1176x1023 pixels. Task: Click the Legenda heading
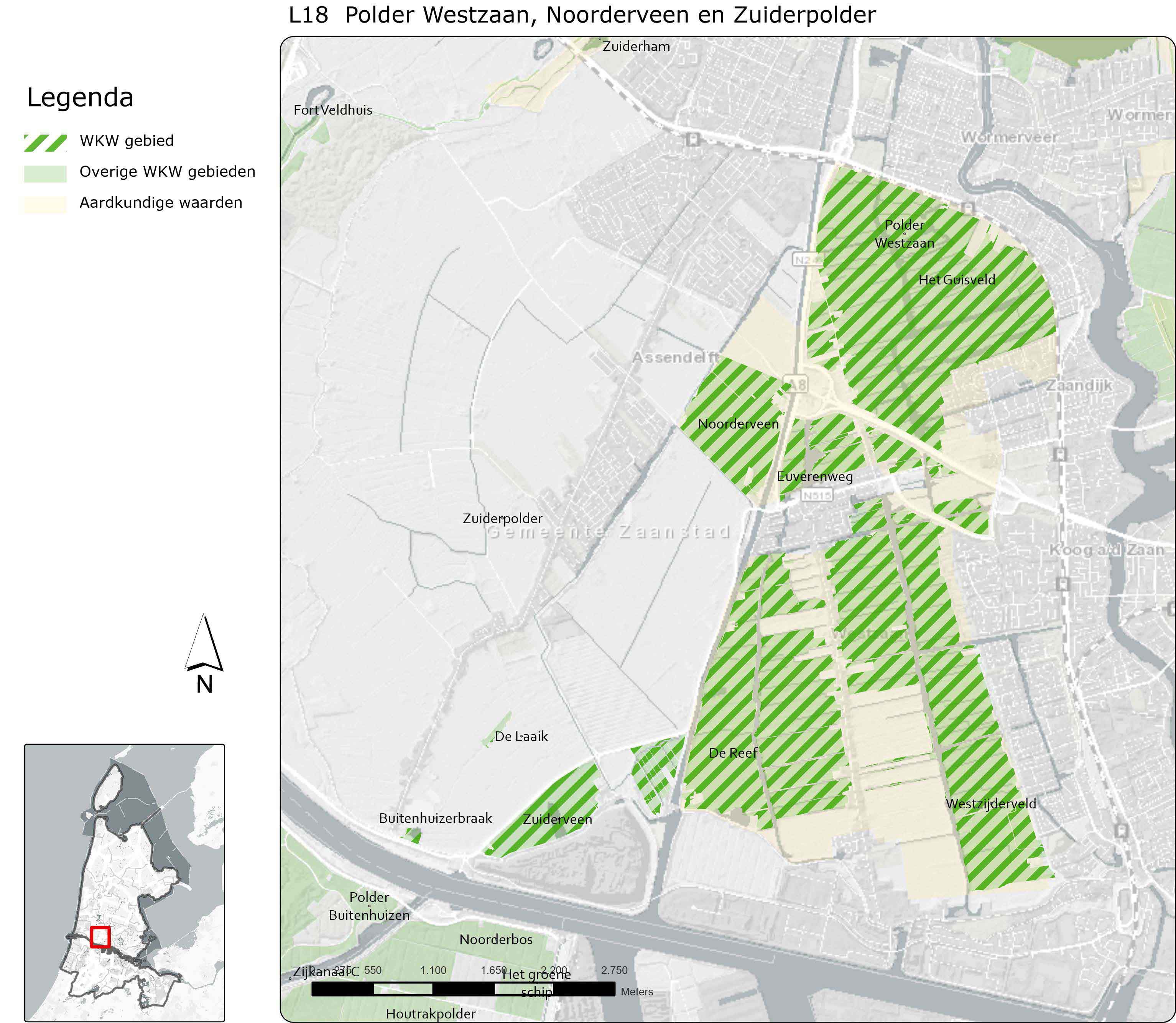point(80,97)
